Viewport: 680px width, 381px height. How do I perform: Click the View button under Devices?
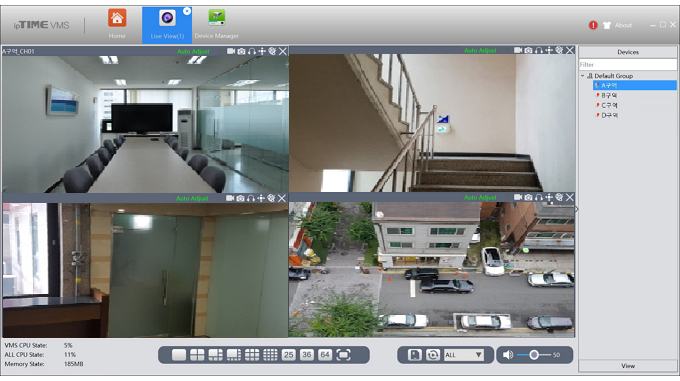tap(628, 366)
